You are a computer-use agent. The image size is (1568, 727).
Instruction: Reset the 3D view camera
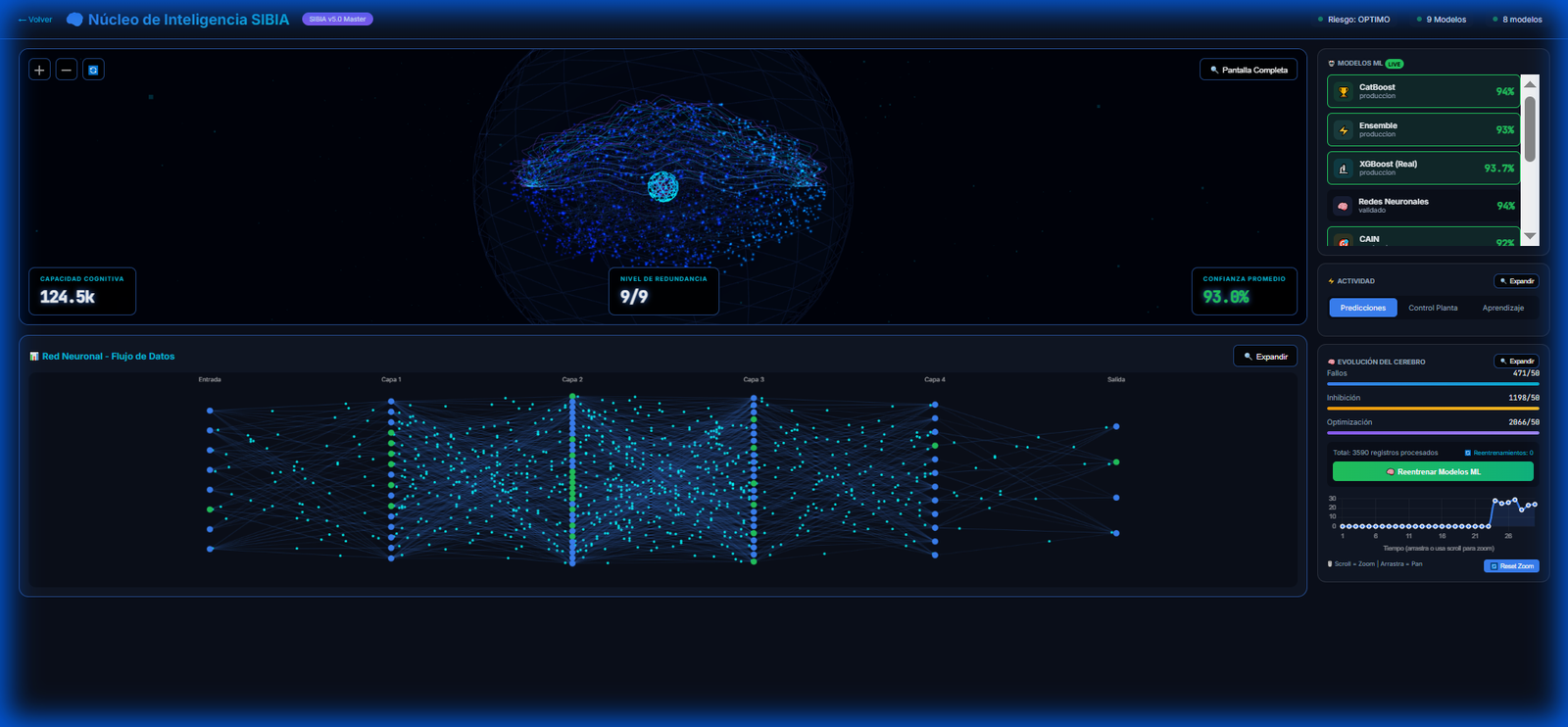coord(93,70)
